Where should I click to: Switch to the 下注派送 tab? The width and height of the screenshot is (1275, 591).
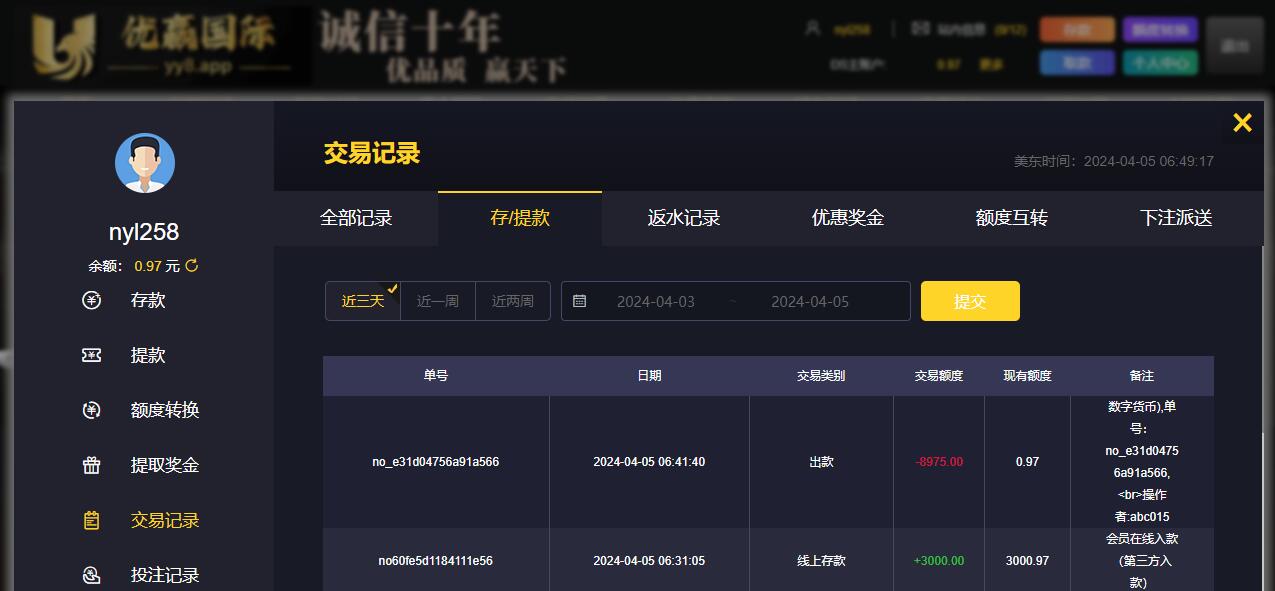(1176, 218)
